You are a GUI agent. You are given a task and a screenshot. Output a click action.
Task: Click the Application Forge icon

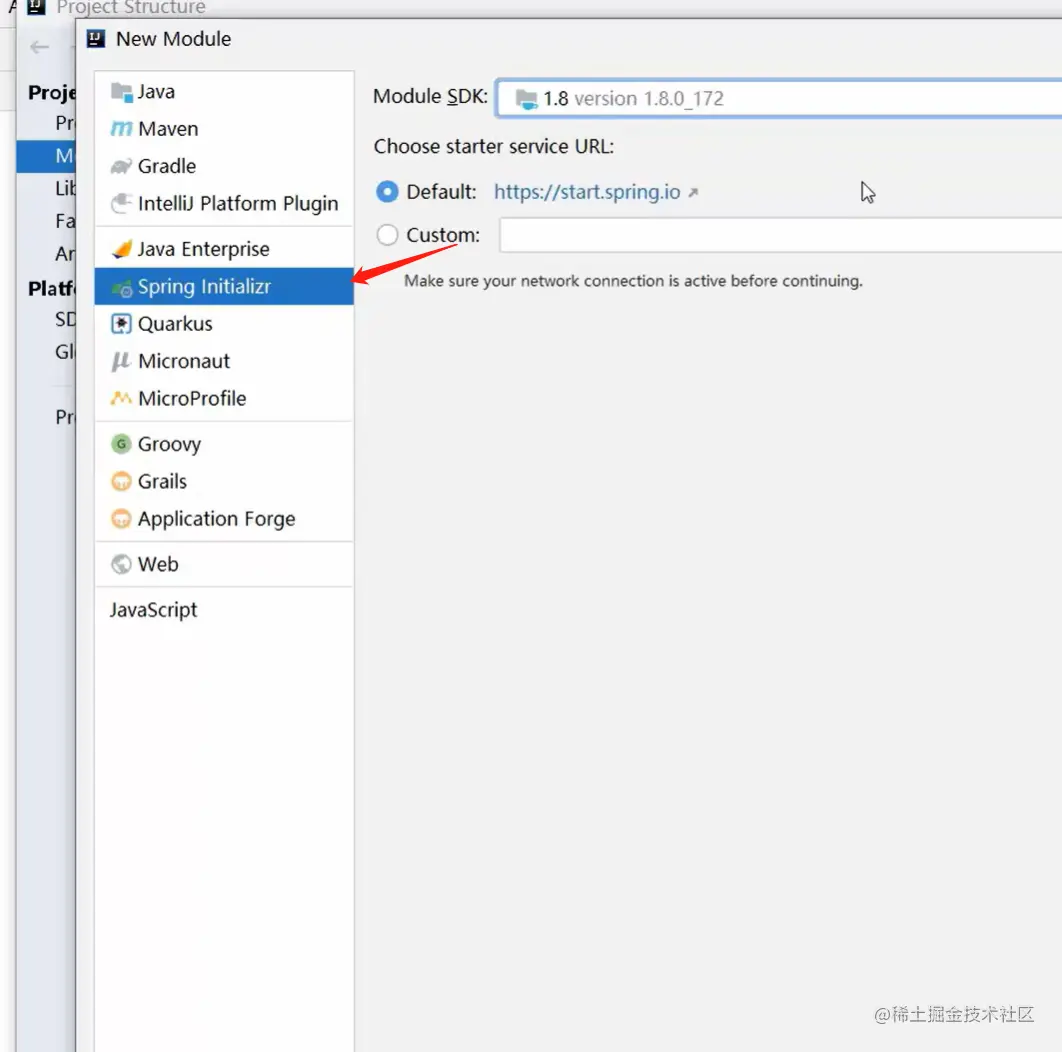click(x=121, y=518)
